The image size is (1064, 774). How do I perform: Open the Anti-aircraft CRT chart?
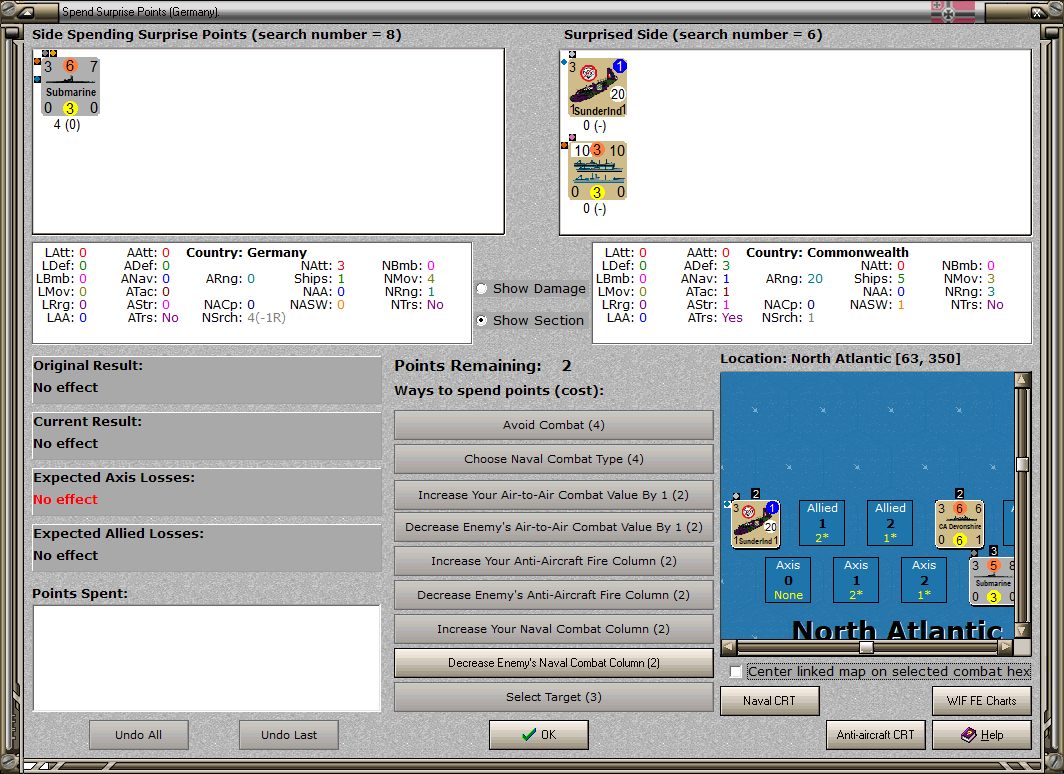pyautogui.click(x=875, y=735)
